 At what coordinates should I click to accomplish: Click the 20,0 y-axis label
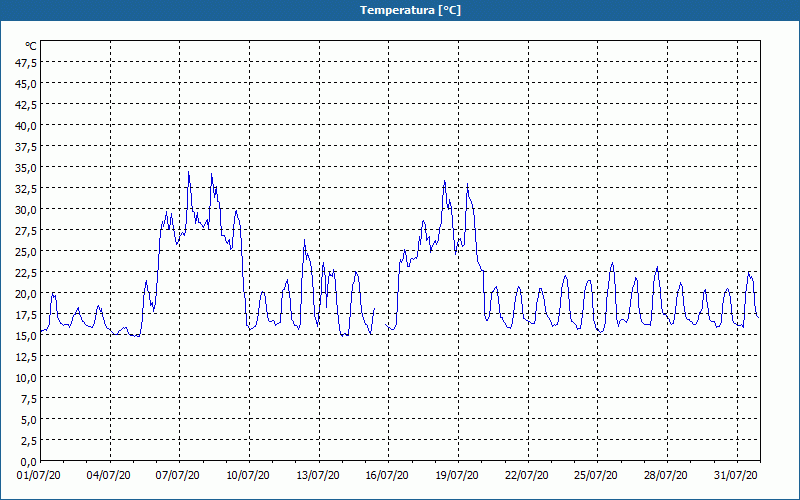tap(27, 294)
